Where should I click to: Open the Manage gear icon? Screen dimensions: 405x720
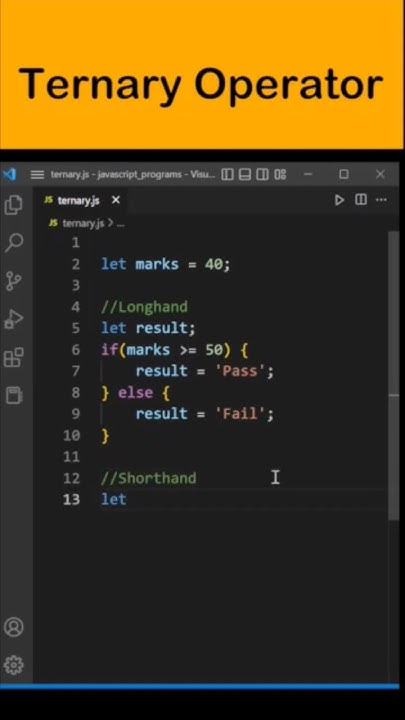[x=13, y=664]
